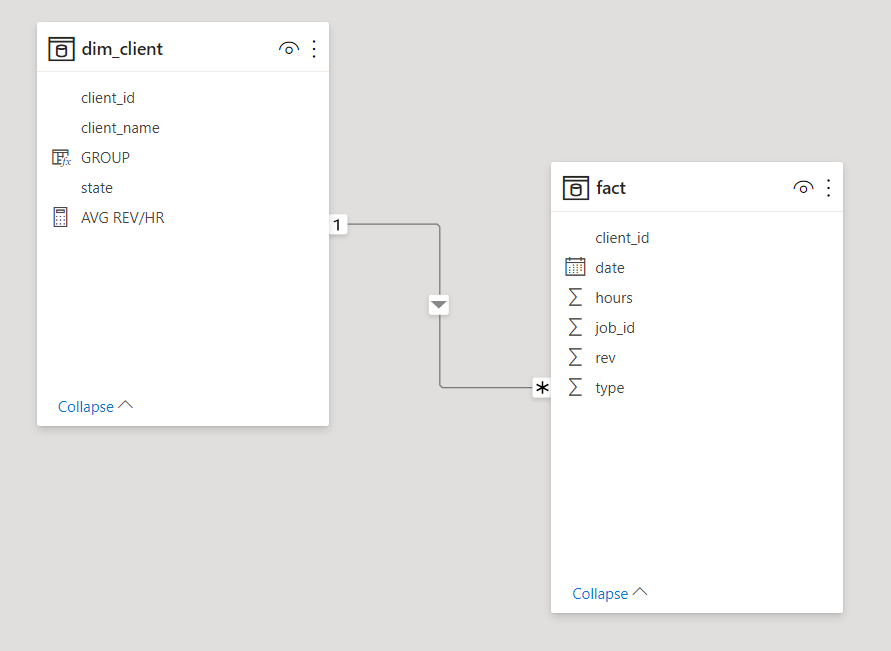Select client_name field in dim_client
Viewport: 891px width, 651px height.
coord(120,128)
